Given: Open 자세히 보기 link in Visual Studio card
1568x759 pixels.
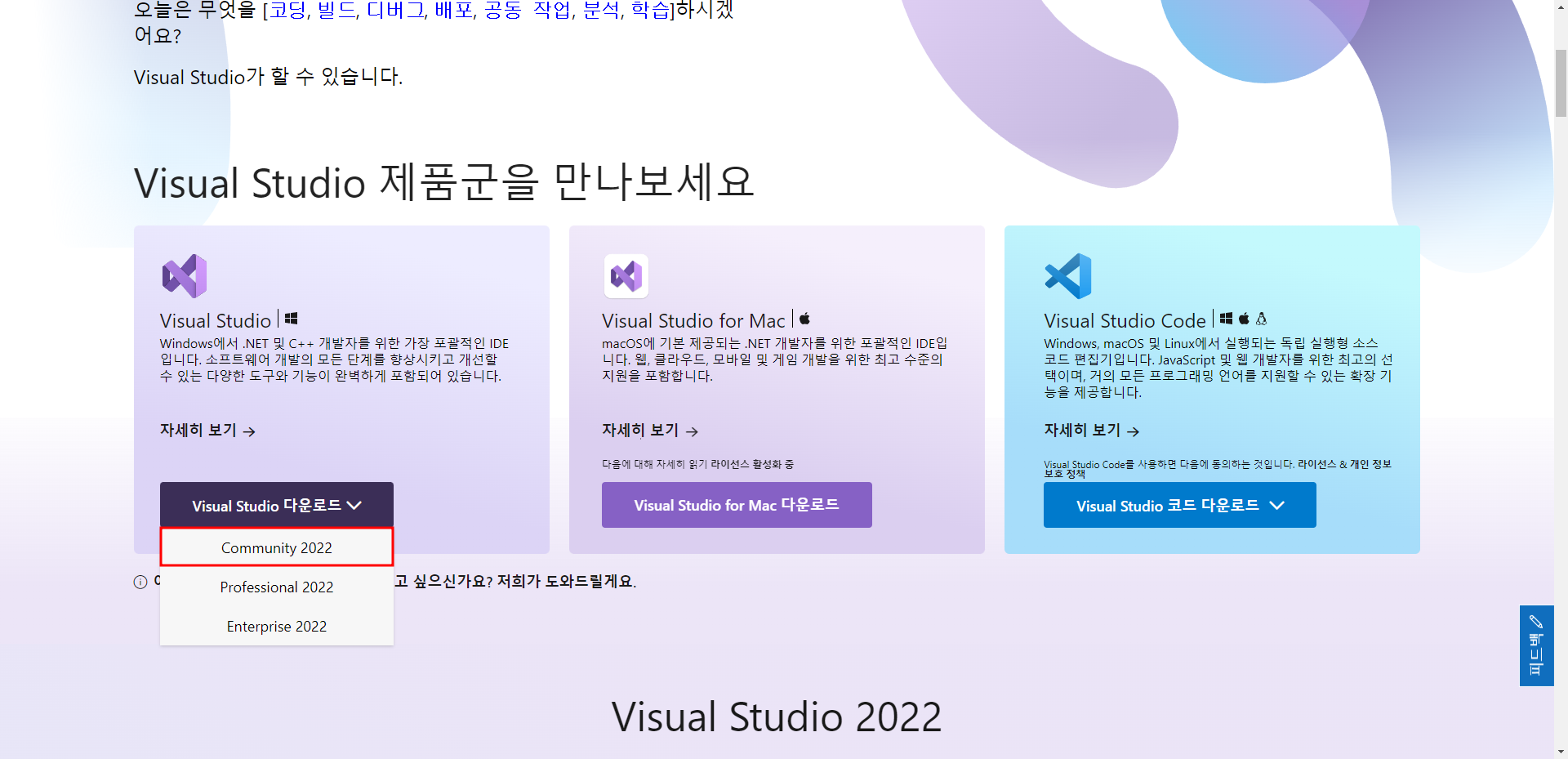Looking at the screenshot, I should tap(207, 431).
